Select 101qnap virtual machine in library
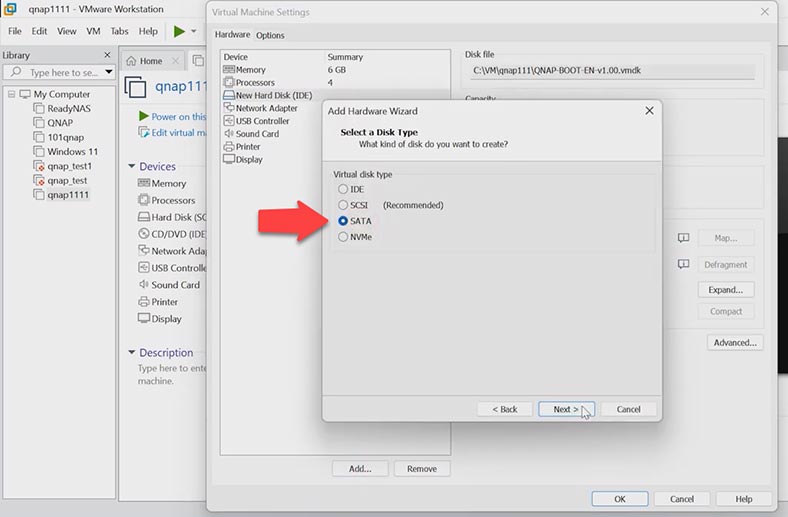This screenshot has width=788, height=517. 59,137
